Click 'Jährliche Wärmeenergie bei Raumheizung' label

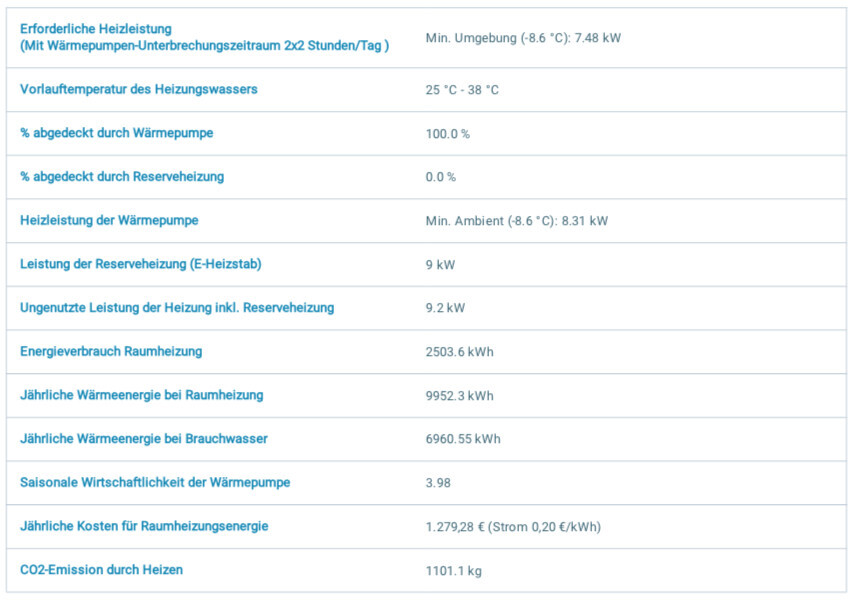pos(141,395)
